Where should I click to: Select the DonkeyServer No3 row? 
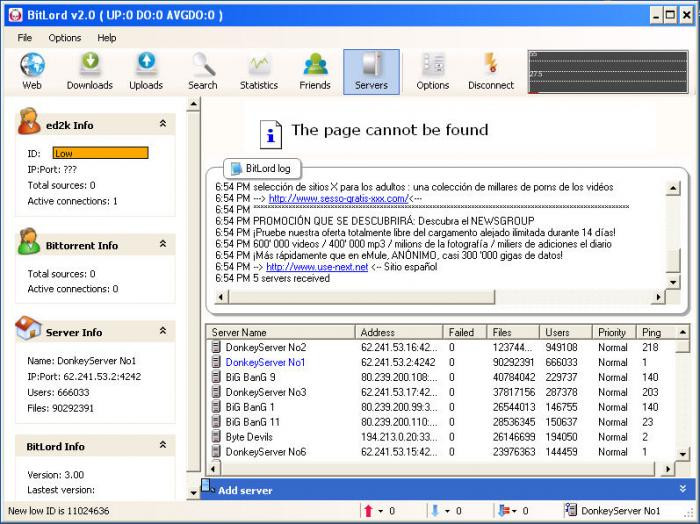click(441, 392)
